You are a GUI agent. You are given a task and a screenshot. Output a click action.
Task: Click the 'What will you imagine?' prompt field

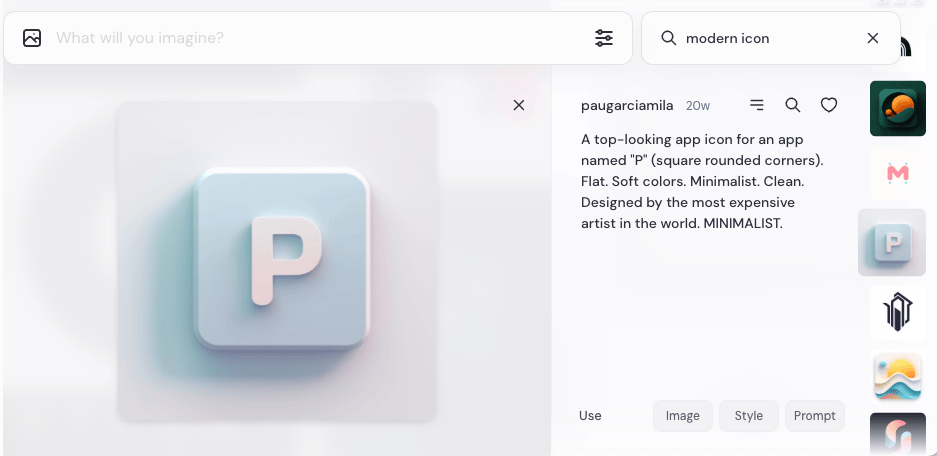pyautogui.click(x=300, y=38)
